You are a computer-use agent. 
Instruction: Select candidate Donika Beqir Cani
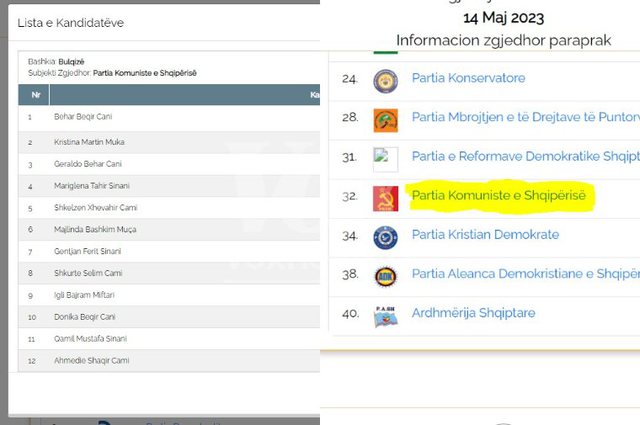coord(84,317)
